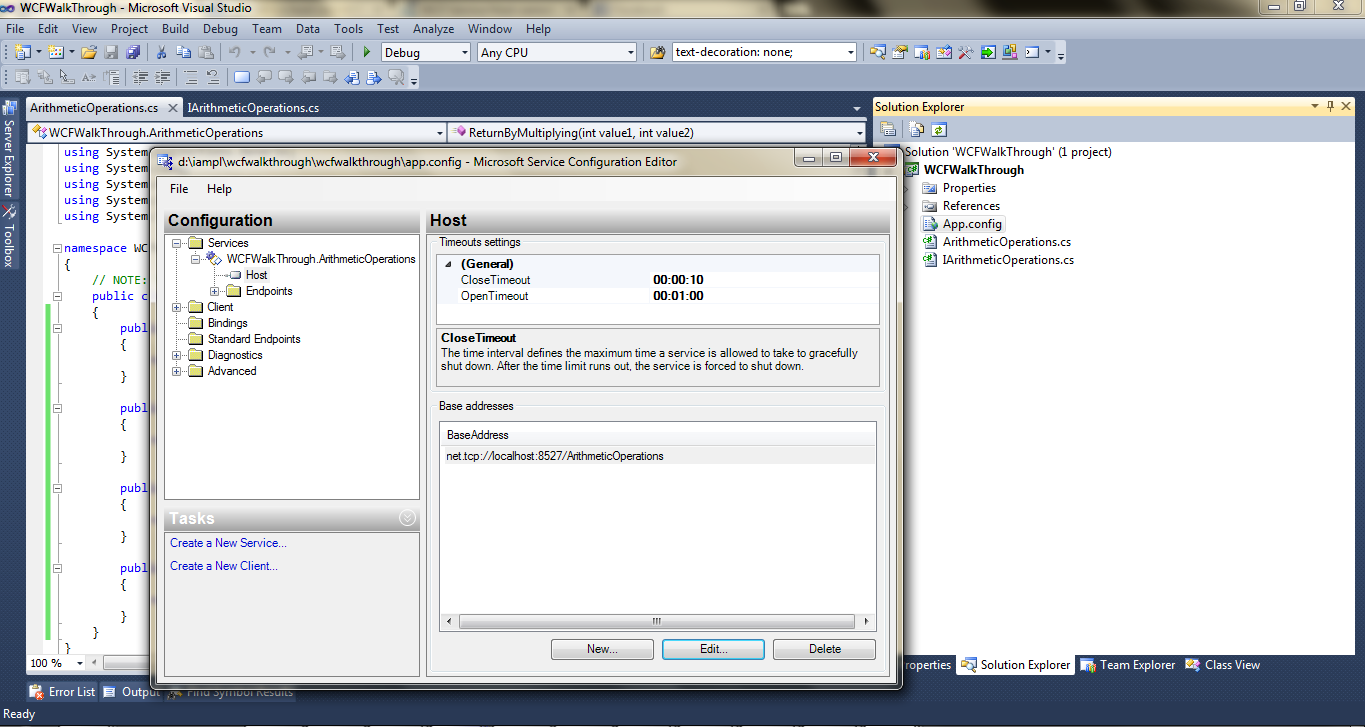The image size is (1365, 727).
Task: Switch to the Team Explorer tab
Action: pos(1128,665)
